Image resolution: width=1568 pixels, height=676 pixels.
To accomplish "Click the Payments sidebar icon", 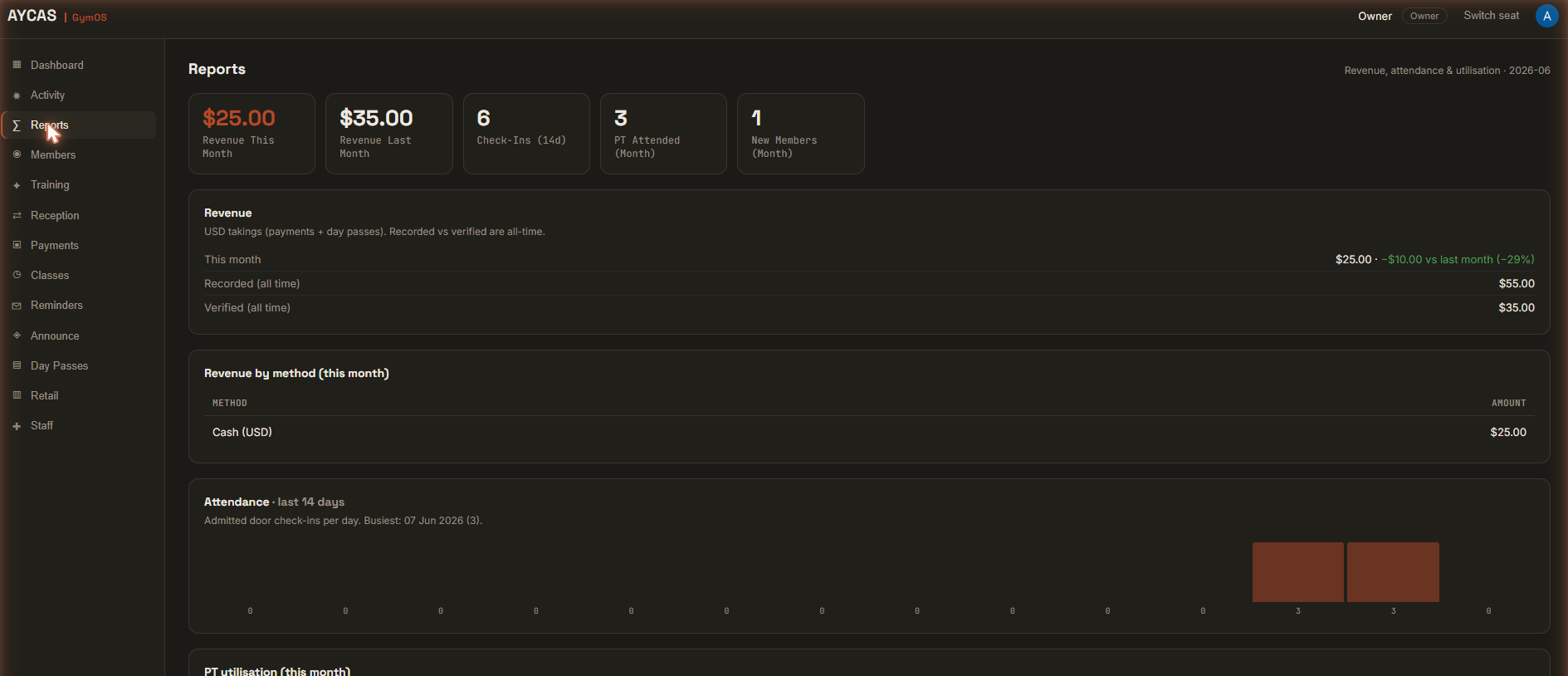I will (x=17, y=245).
